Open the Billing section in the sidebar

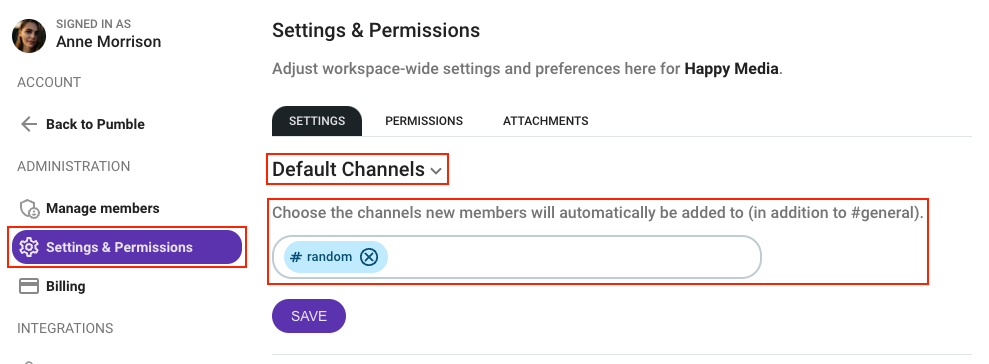66,286
